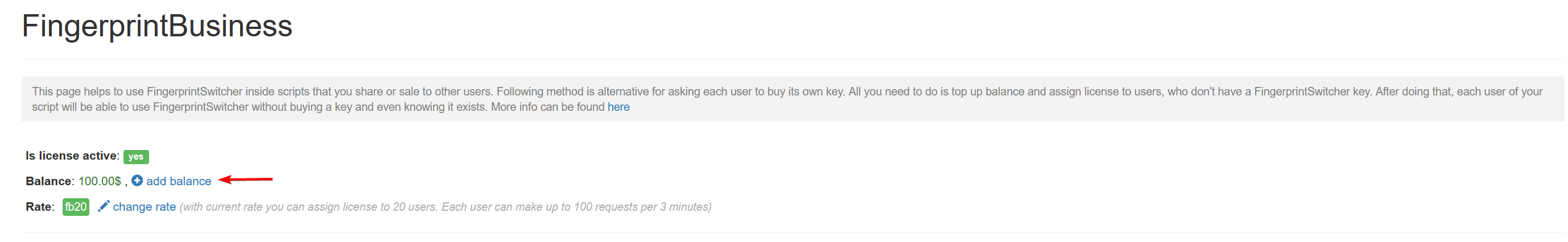
Task: Click the green "yes" license status badge
Action: tap(136, 157)
